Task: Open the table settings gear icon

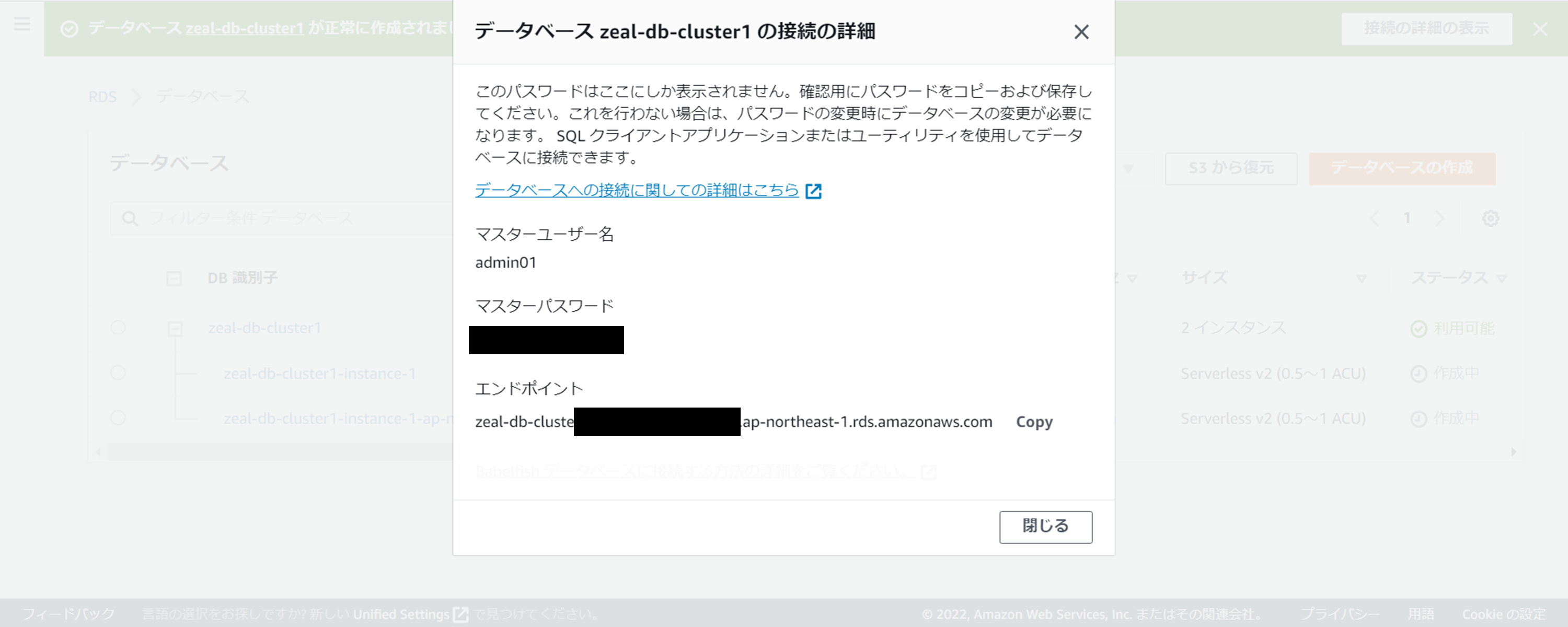Action: tap(1490, 218)
